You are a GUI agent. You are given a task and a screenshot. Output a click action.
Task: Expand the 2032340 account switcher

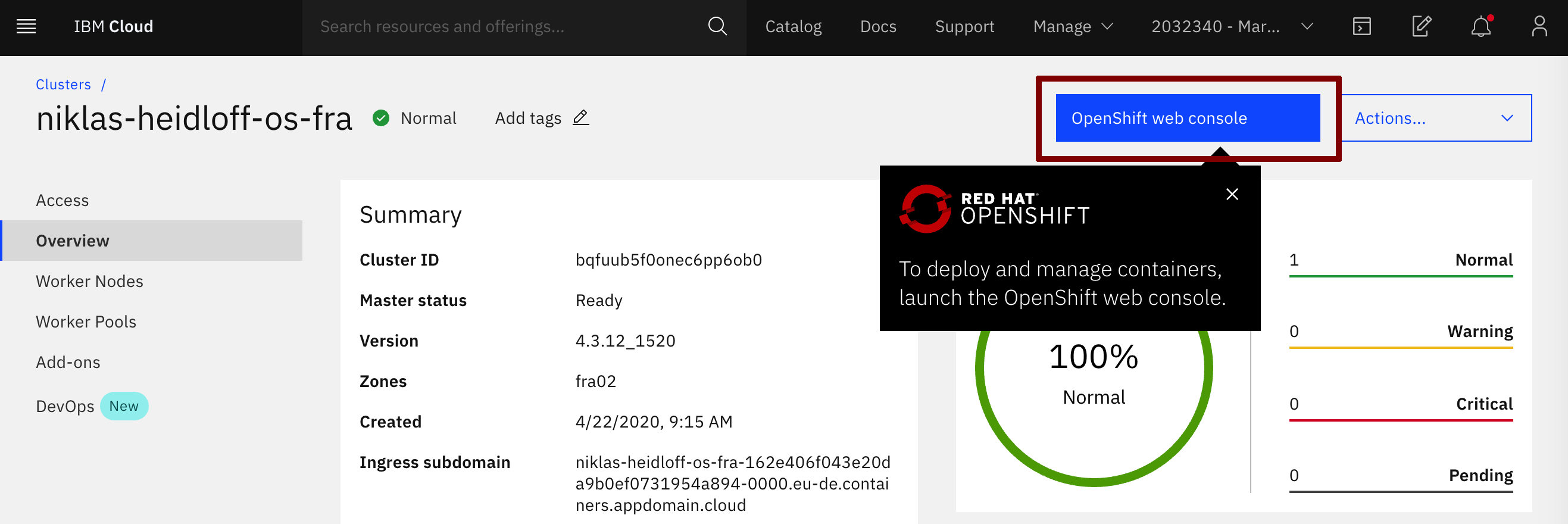tap(1232, 27)
